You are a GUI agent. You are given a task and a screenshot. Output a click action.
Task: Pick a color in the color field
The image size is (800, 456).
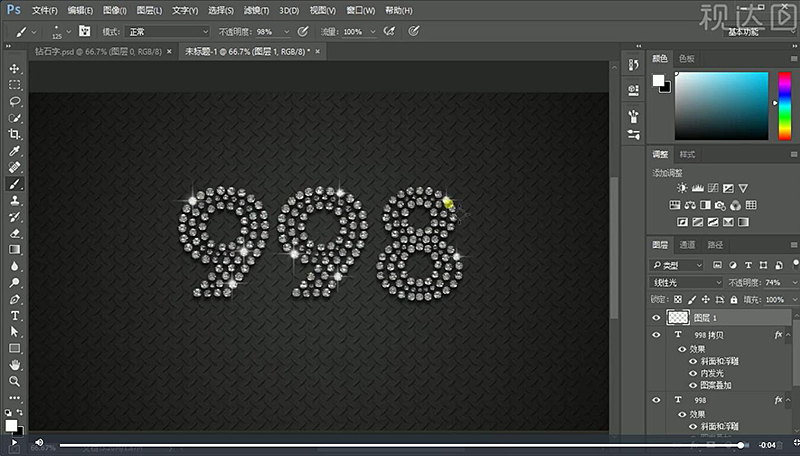pos(721,106)
